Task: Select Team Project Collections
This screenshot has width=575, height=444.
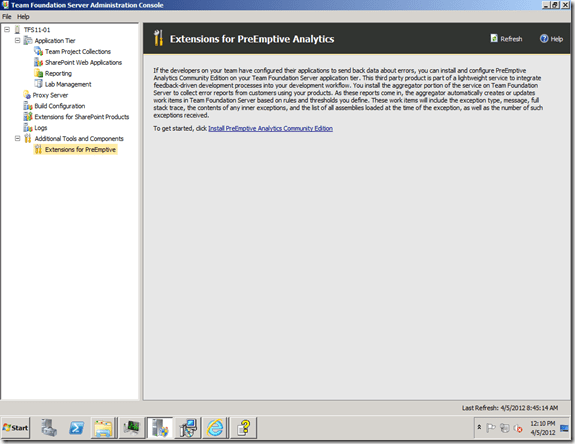Action: point(78,52)
